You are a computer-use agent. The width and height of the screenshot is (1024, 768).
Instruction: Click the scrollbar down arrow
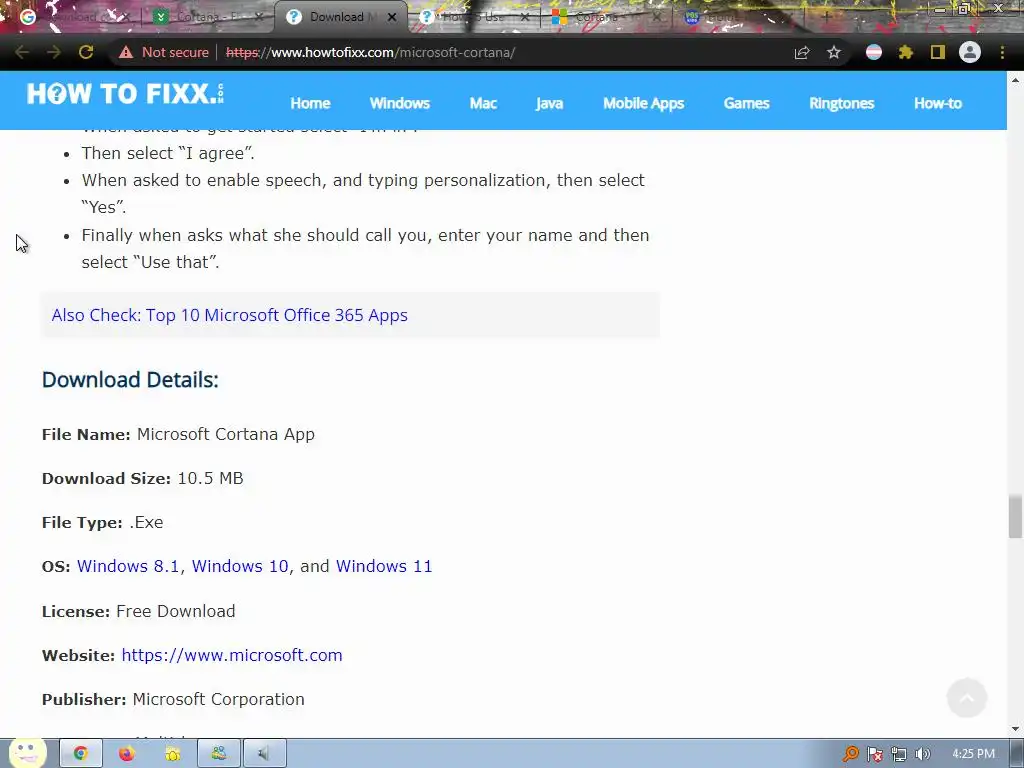click(1015, 729)
